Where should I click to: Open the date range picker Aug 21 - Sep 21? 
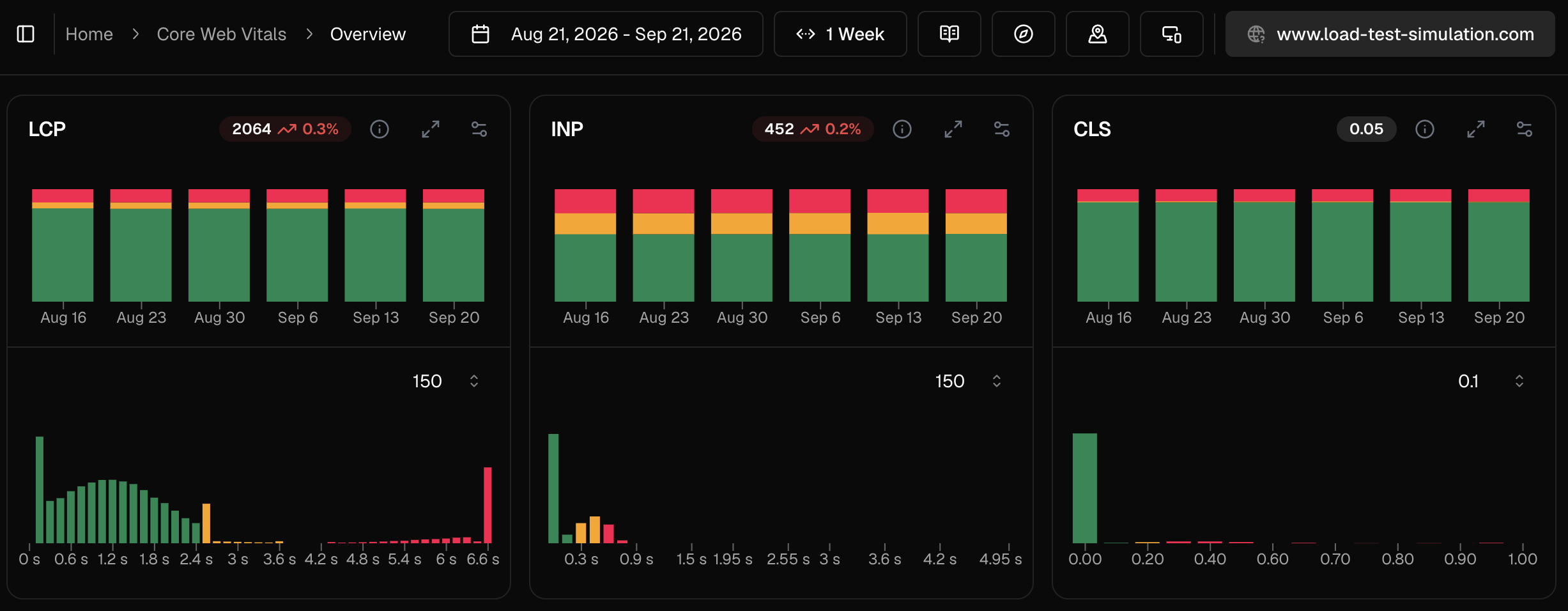(606, 34)
